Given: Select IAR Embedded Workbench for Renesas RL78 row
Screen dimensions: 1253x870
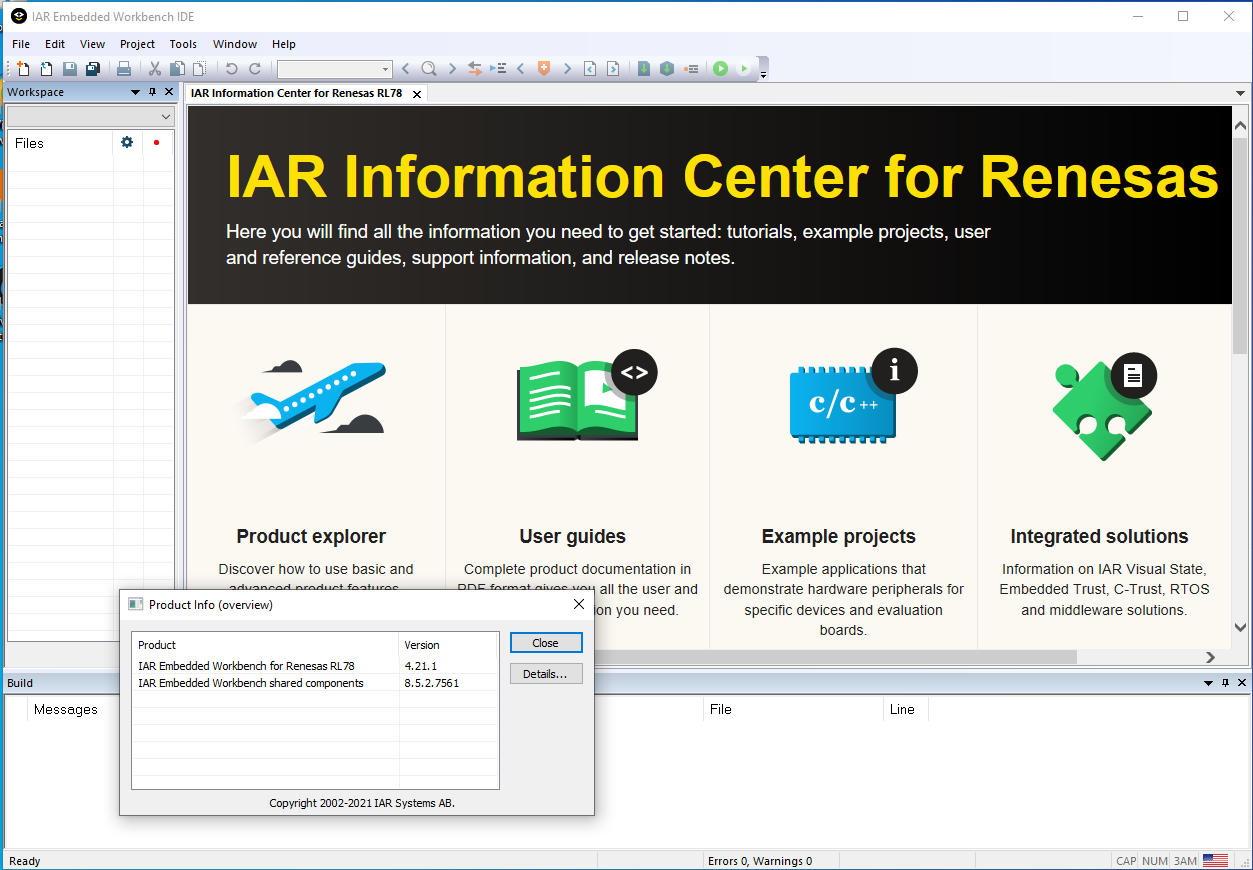Looking at the screenshot, I should pyautogui.click(x=315, y=666).
